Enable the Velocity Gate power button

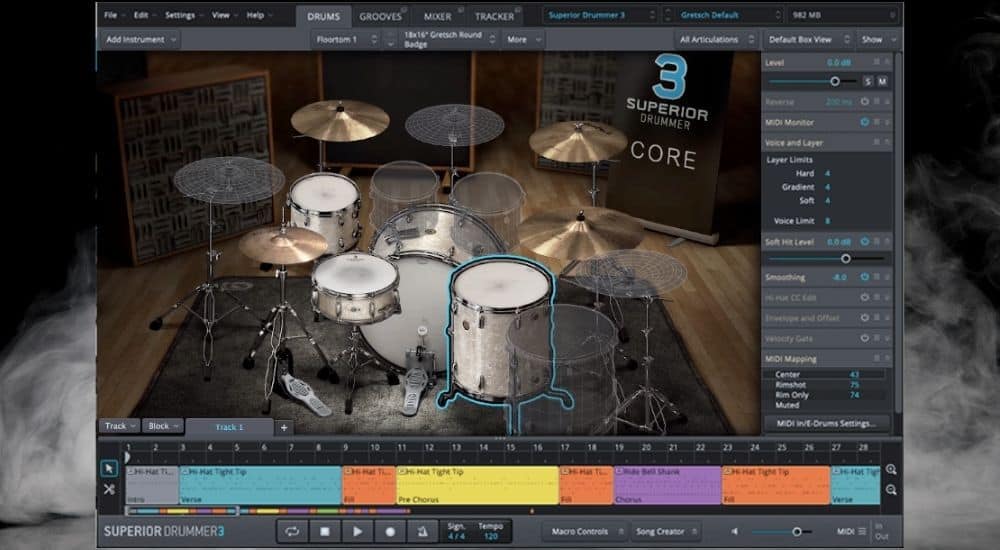tap(865, 338)
